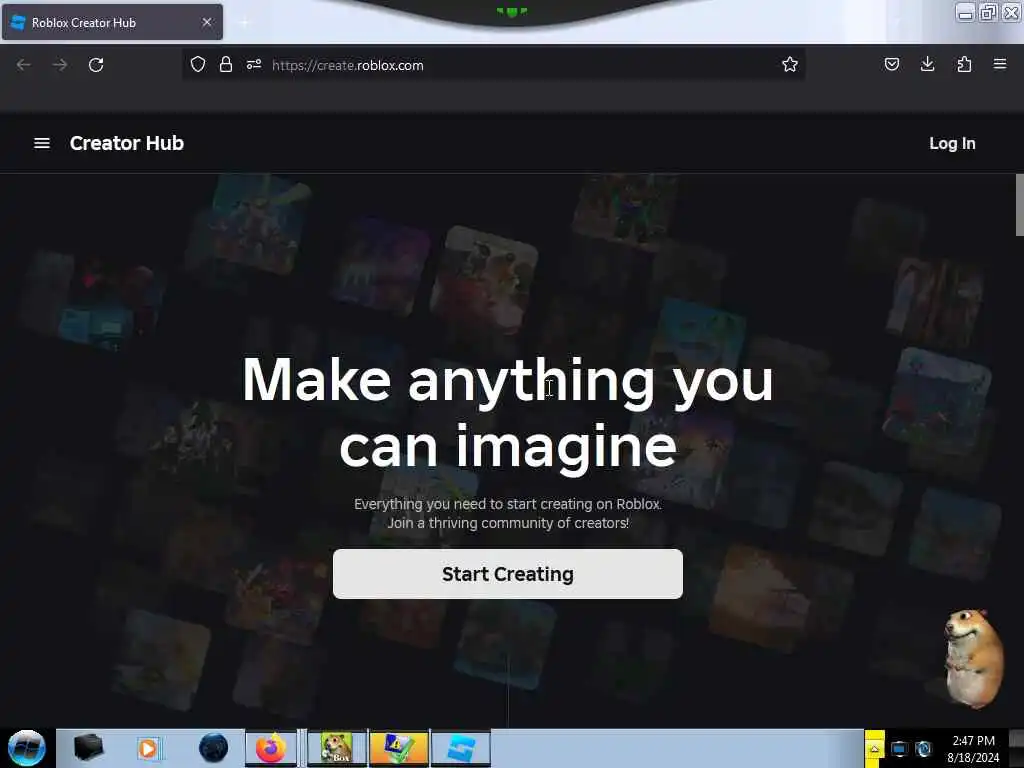
Task: Click the hamster desktop mascot
Action: (972, 658)
